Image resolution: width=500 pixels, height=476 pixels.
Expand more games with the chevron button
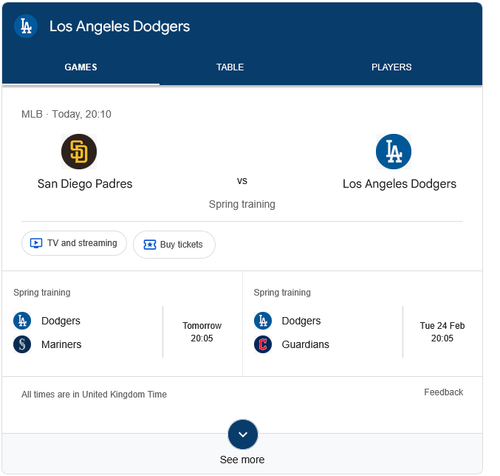(243, 434)
